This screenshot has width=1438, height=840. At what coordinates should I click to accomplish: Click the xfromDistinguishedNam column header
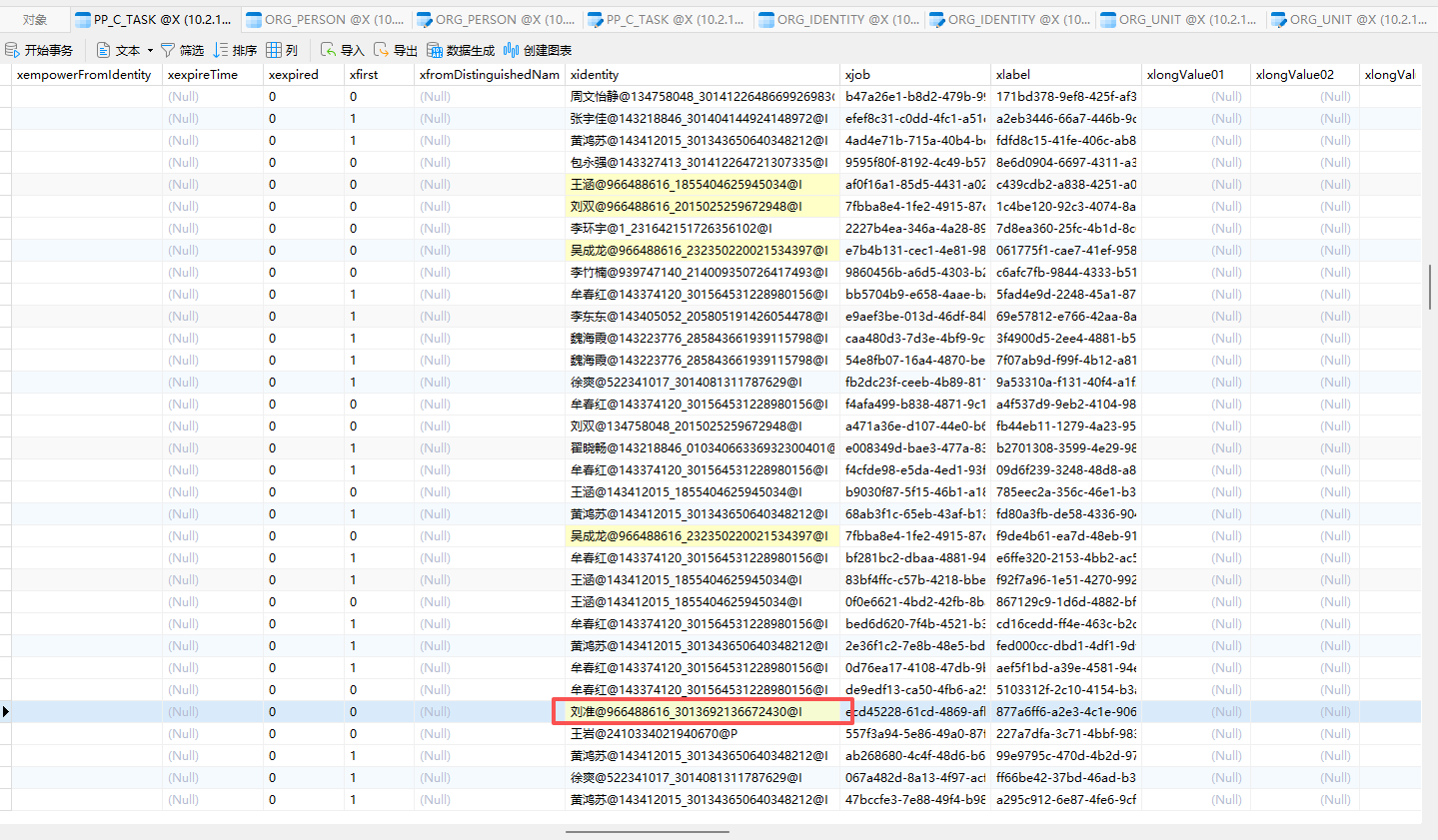click(x=490, y=75)
